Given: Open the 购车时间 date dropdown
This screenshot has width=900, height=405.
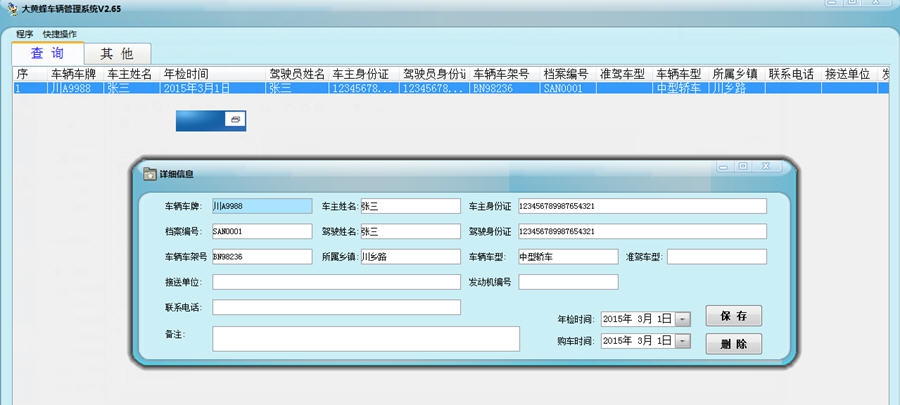Looking at the screenshot, I should tap(682, 341).
